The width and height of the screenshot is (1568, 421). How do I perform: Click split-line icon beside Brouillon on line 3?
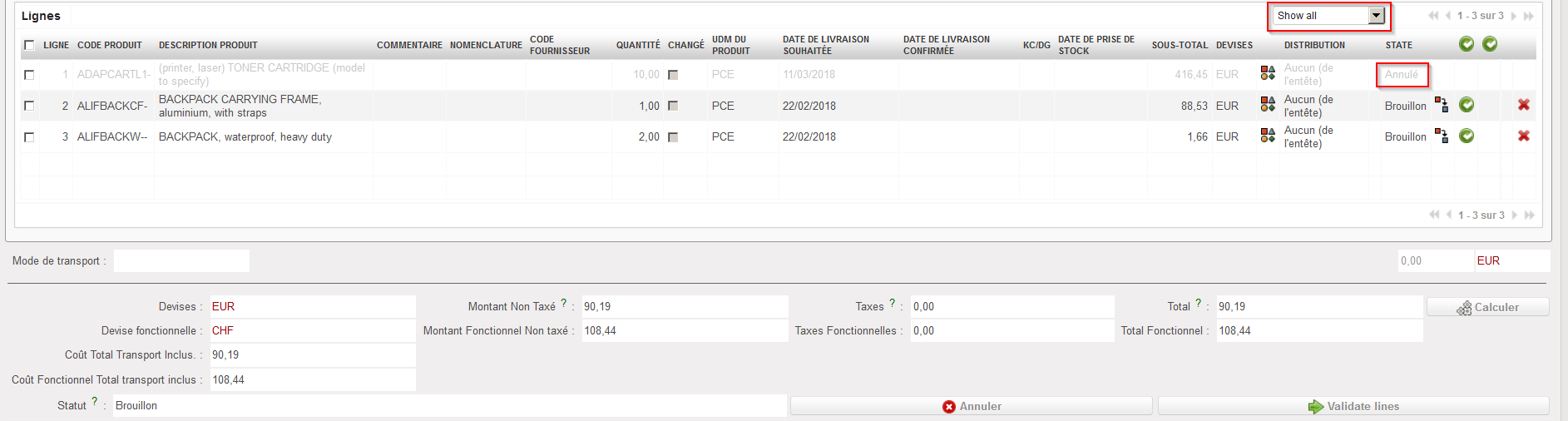point(1442,136)
